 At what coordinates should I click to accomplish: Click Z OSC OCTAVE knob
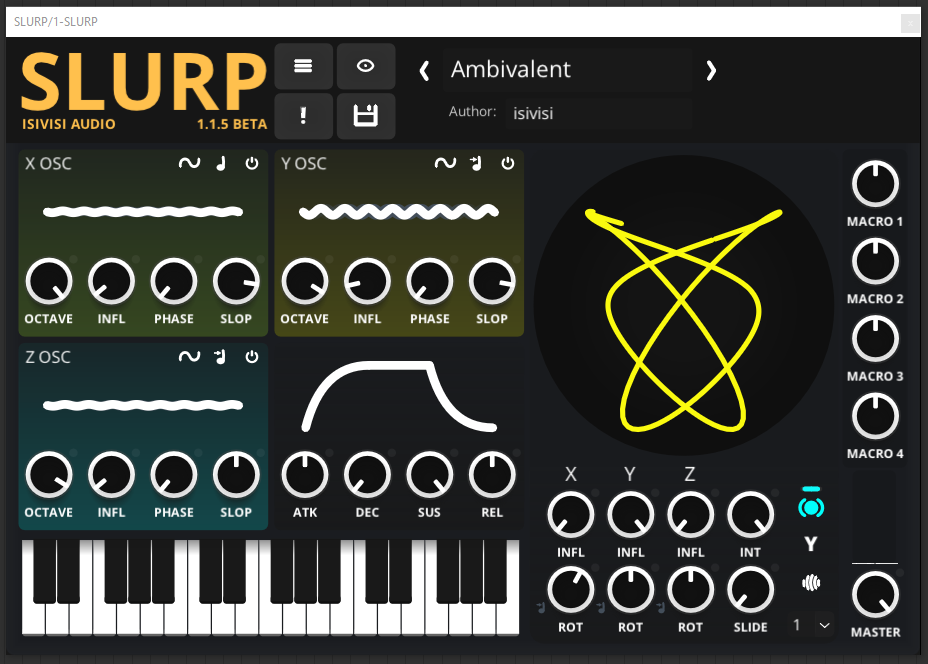click(49, 475)
